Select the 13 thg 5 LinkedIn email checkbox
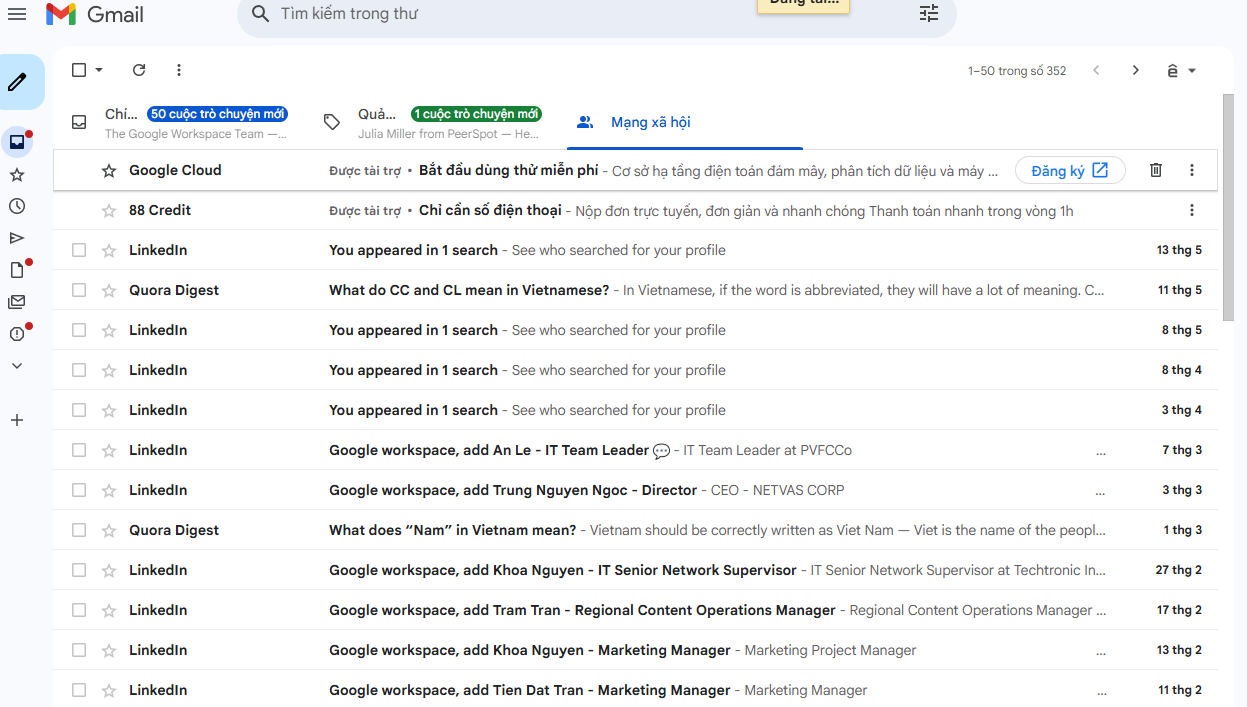 79,250
